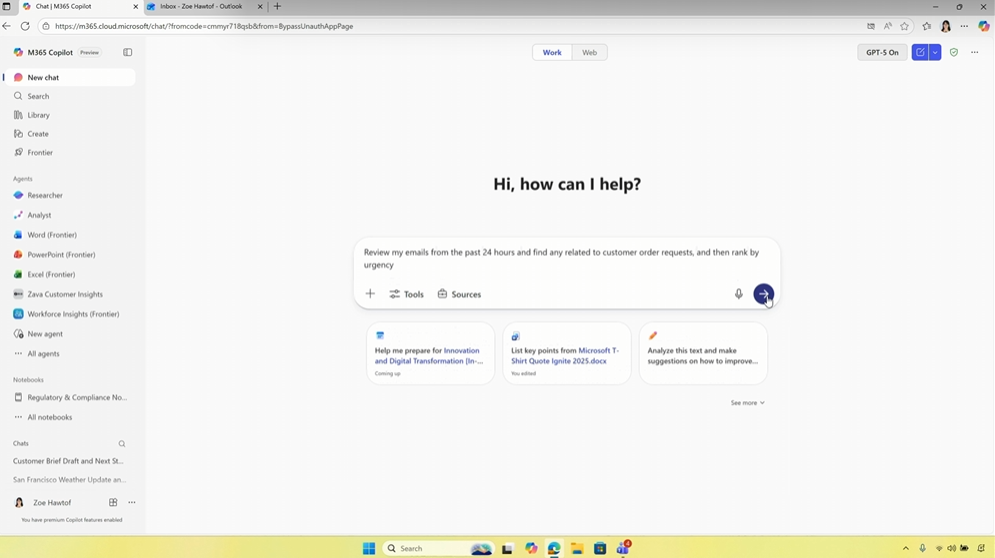Viewport: 995px width, 558px height.
Task: Open options menu beside Zoe Hawtof
Action: tap(131, 503)
